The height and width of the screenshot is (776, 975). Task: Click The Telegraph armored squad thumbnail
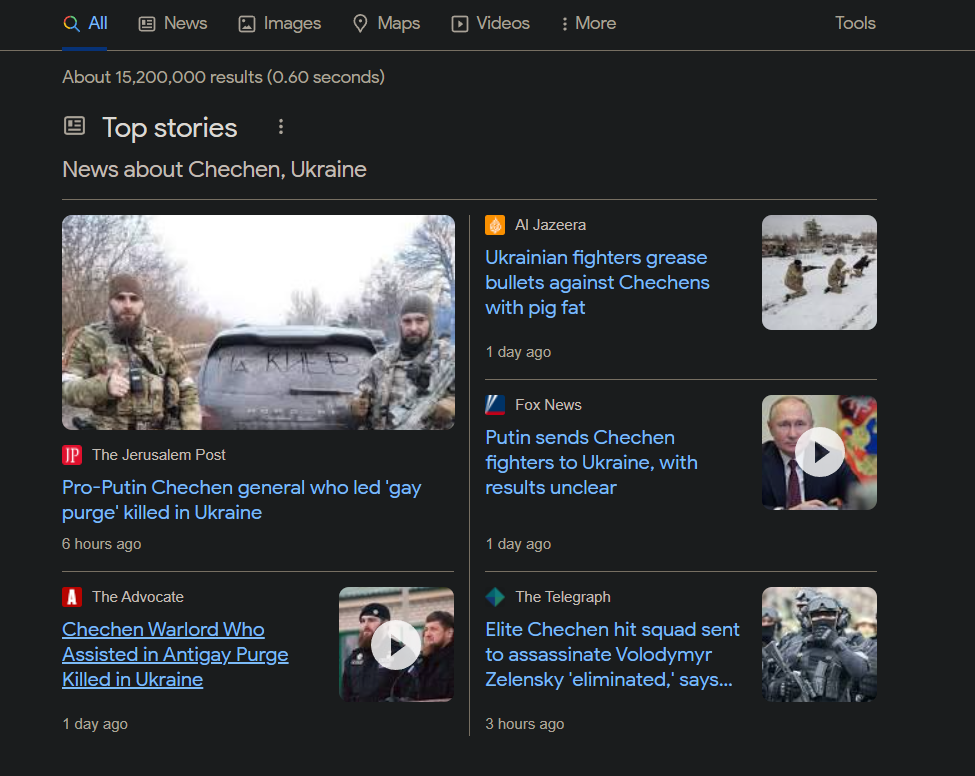coord(819,644)
